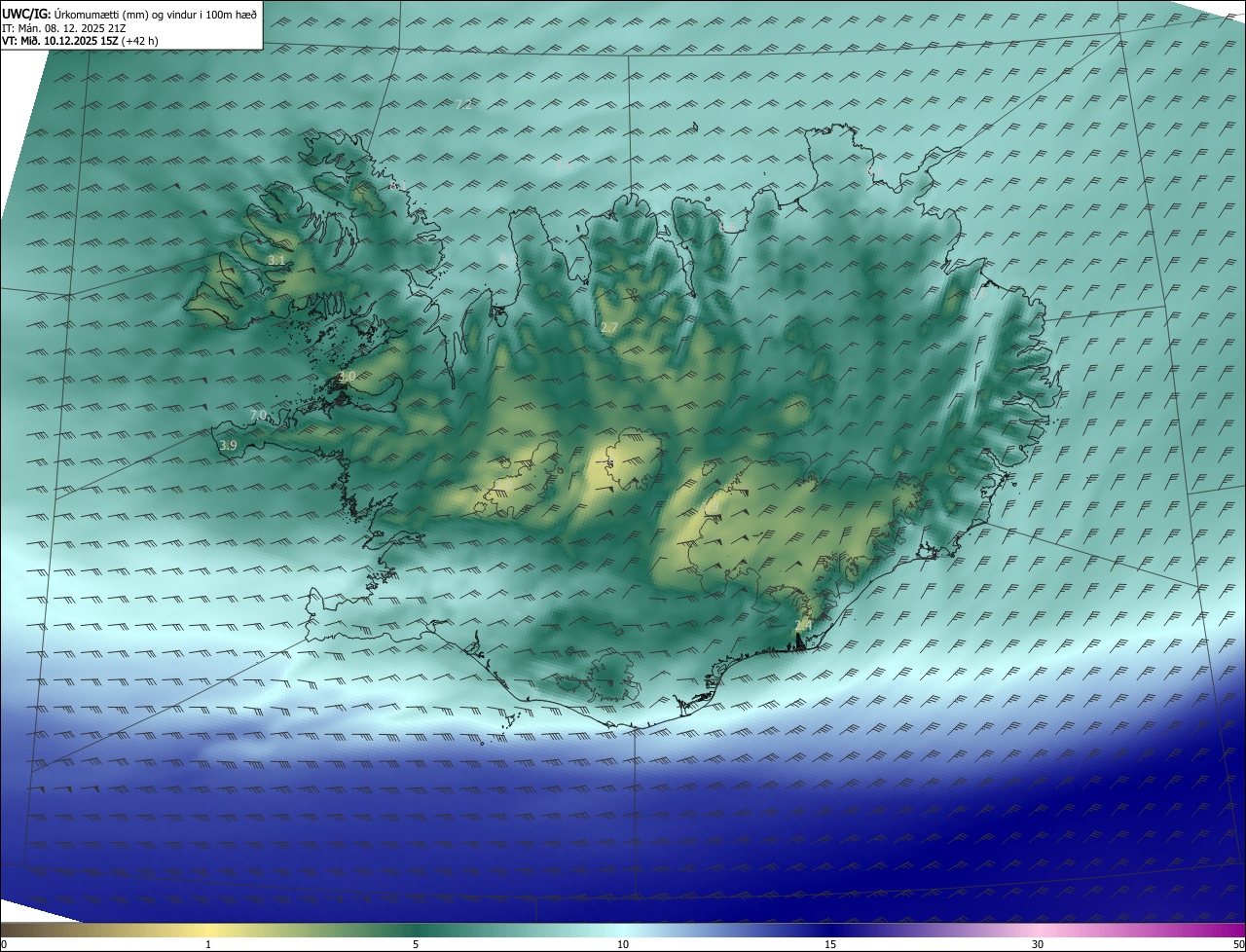Click the color scale tick label "10"
This screenshot has height=952, width=1246.
pos(623,944)
